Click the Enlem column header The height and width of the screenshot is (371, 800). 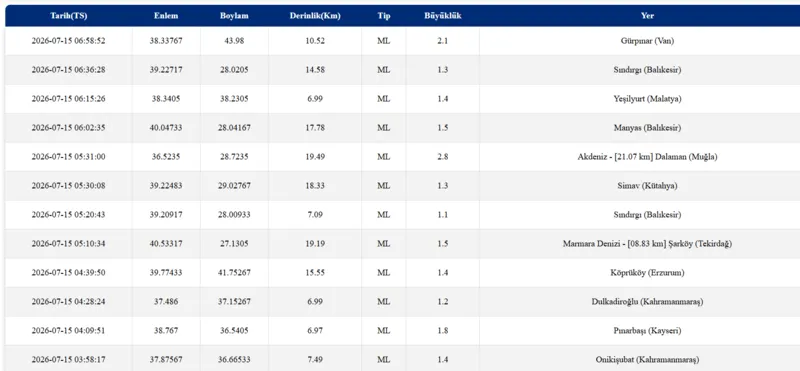[166, 16]
